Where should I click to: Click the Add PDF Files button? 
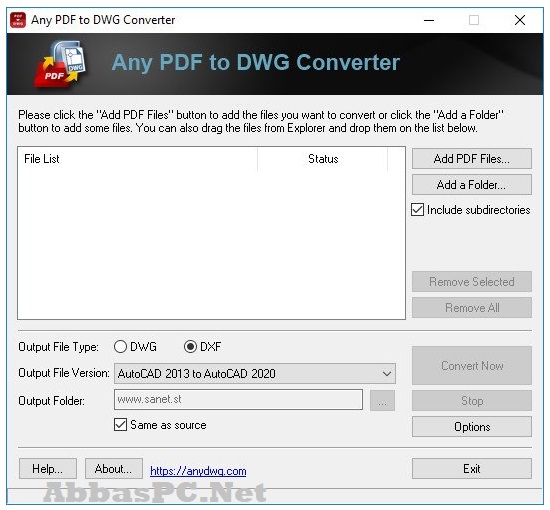point(471,159)
